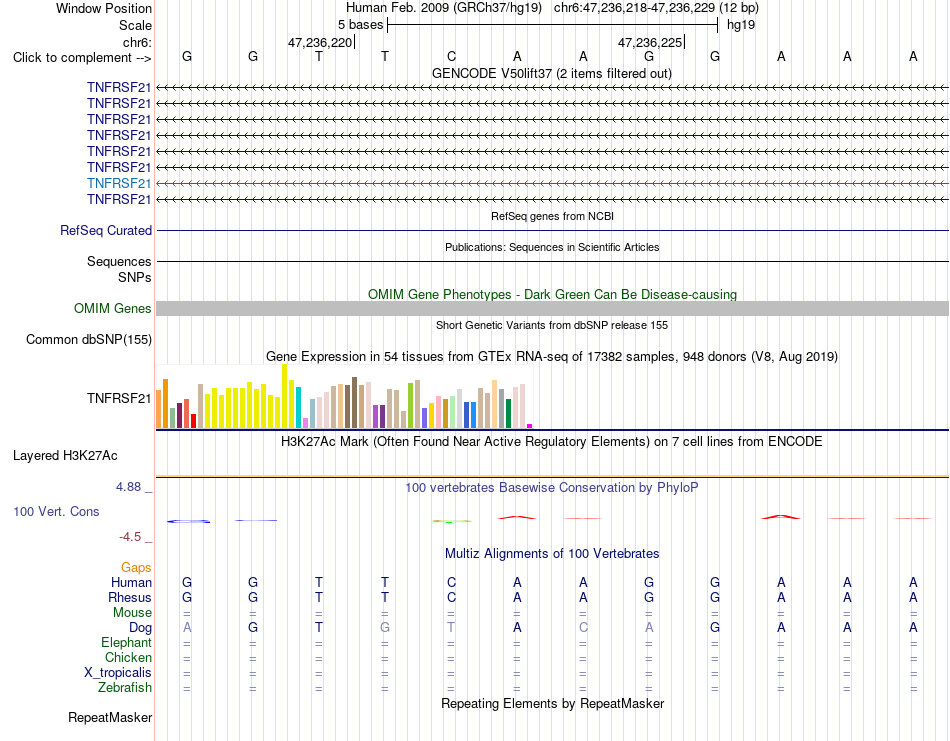
Task: Select the X_tropicalis alignment row label
Action: point(118,673)
